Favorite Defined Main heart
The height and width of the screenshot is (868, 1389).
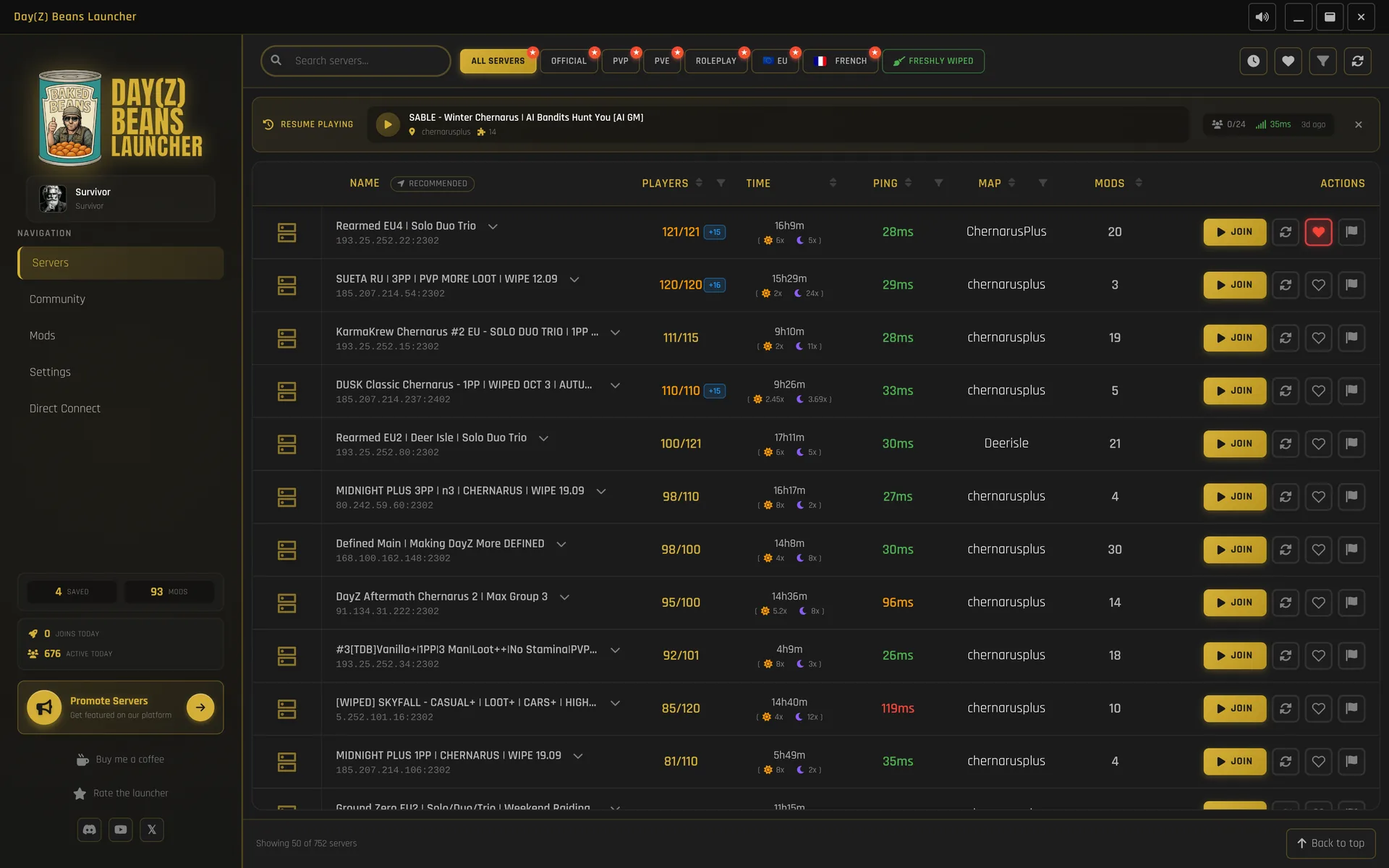point(1319,550)
